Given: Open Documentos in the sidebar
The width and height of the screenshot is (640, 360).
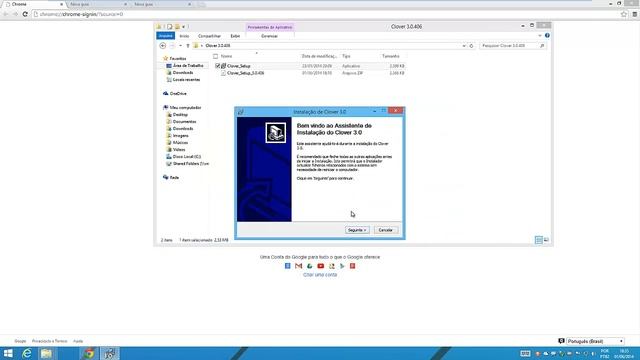Looking at the screenshot, I should click(184, 122).
